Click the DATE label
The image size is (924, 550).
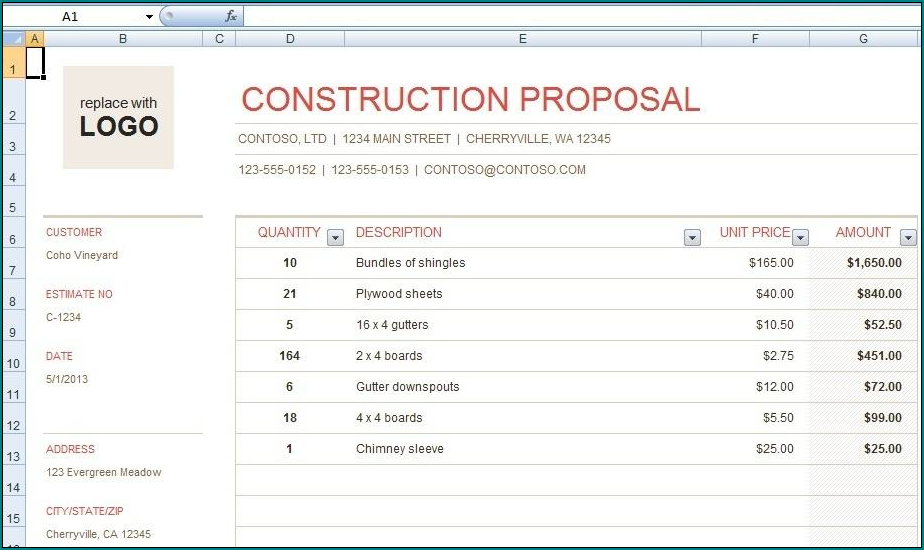point(60,356)
